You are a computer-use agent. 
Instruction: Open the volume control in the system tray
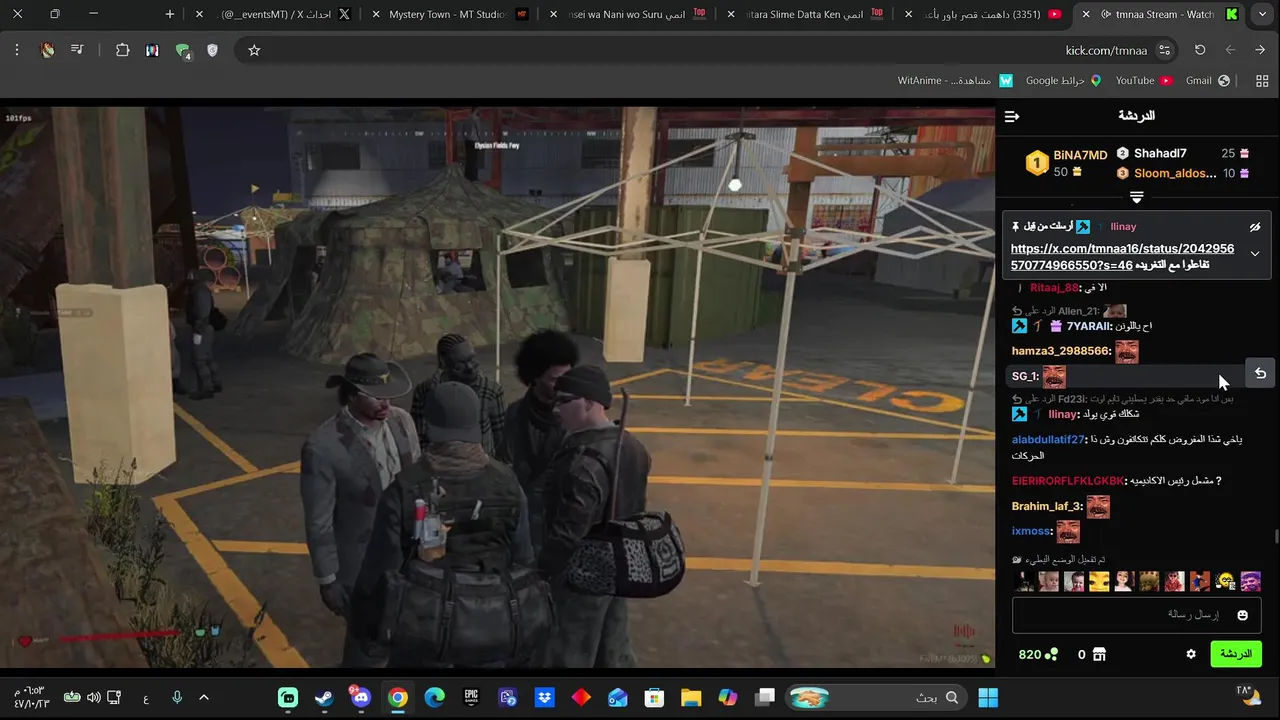[x=93, y=697]
